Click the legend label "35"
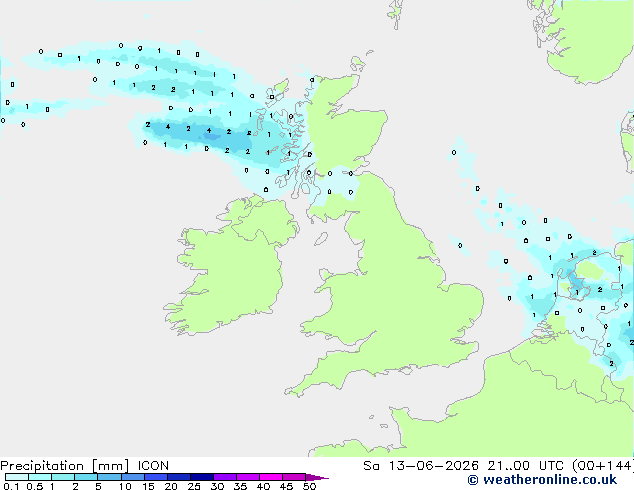The height and width of the screenshot is (490, 634). coord(240,486)
